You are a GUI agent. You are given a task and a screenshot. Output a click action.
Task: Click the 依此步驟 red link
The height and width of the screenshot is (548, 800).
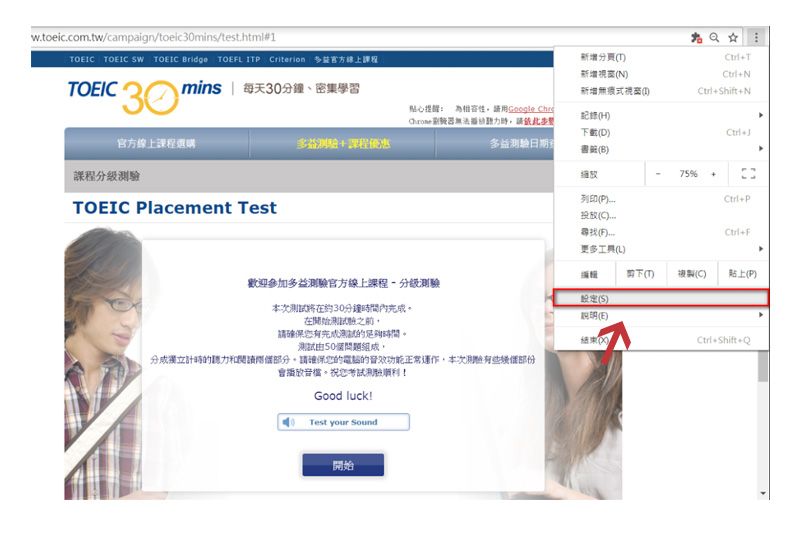click(x=538, y=121)
